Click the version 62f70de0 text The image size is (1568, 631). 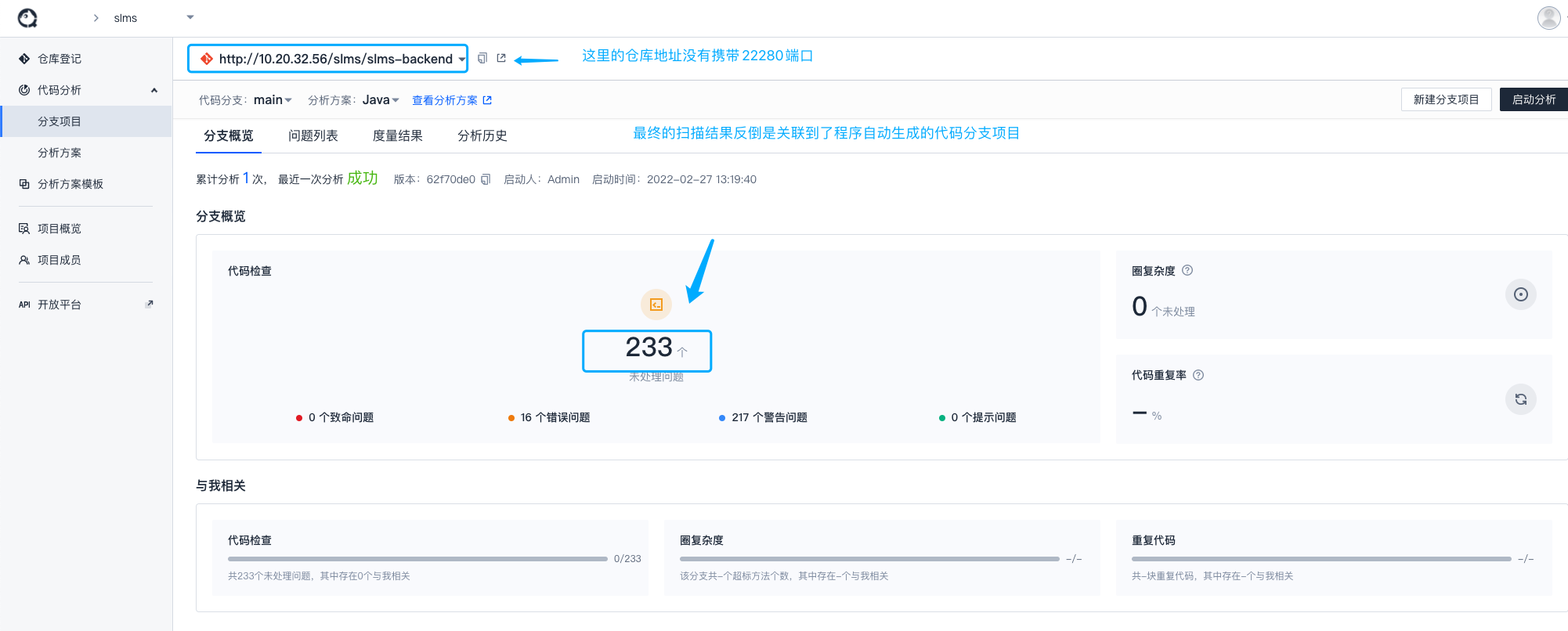coord(450,179)
